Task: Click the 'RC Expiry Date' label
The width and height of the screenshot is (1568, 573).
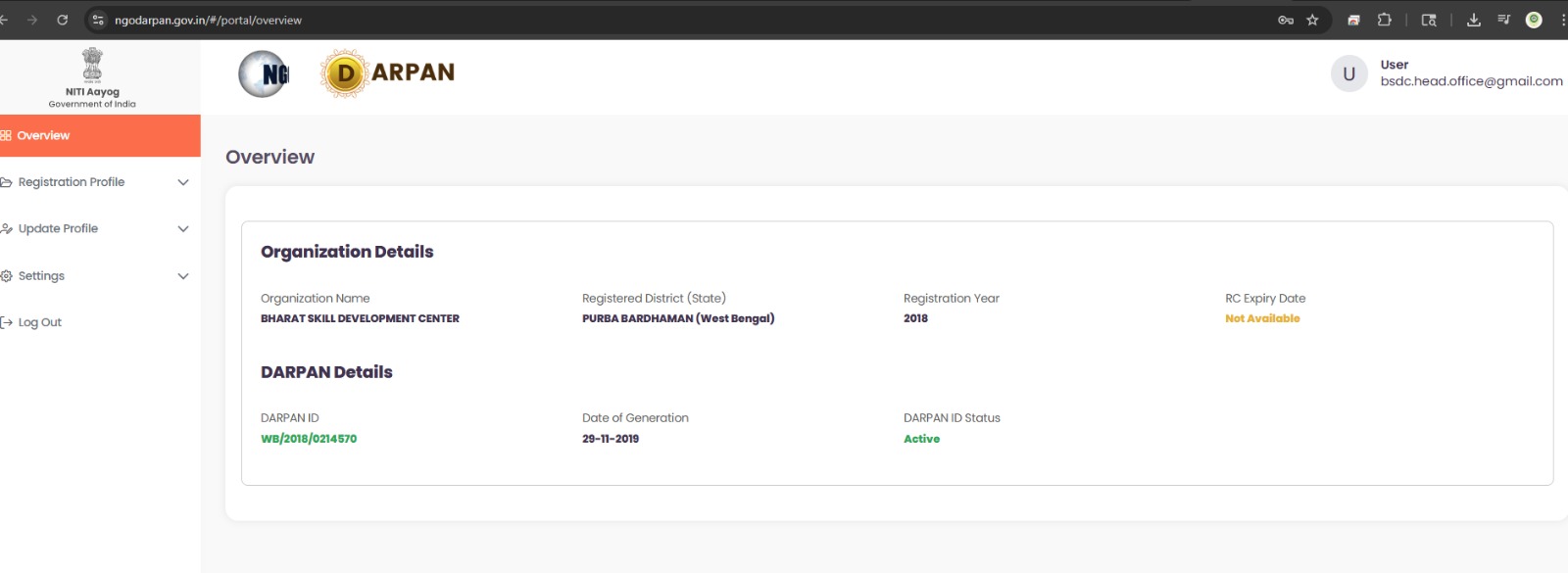Action: pyautogui.click(x=1265, y=299)
